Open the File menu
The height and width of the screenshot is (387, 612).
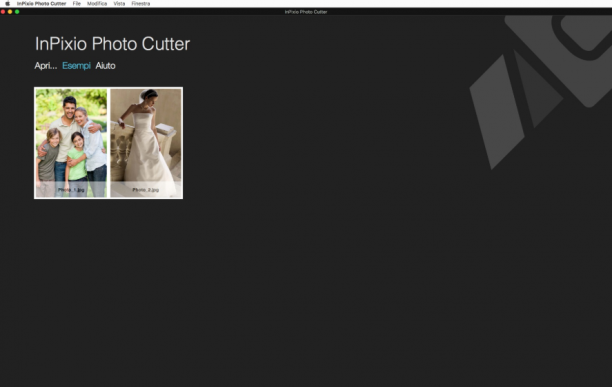[76, 4]
